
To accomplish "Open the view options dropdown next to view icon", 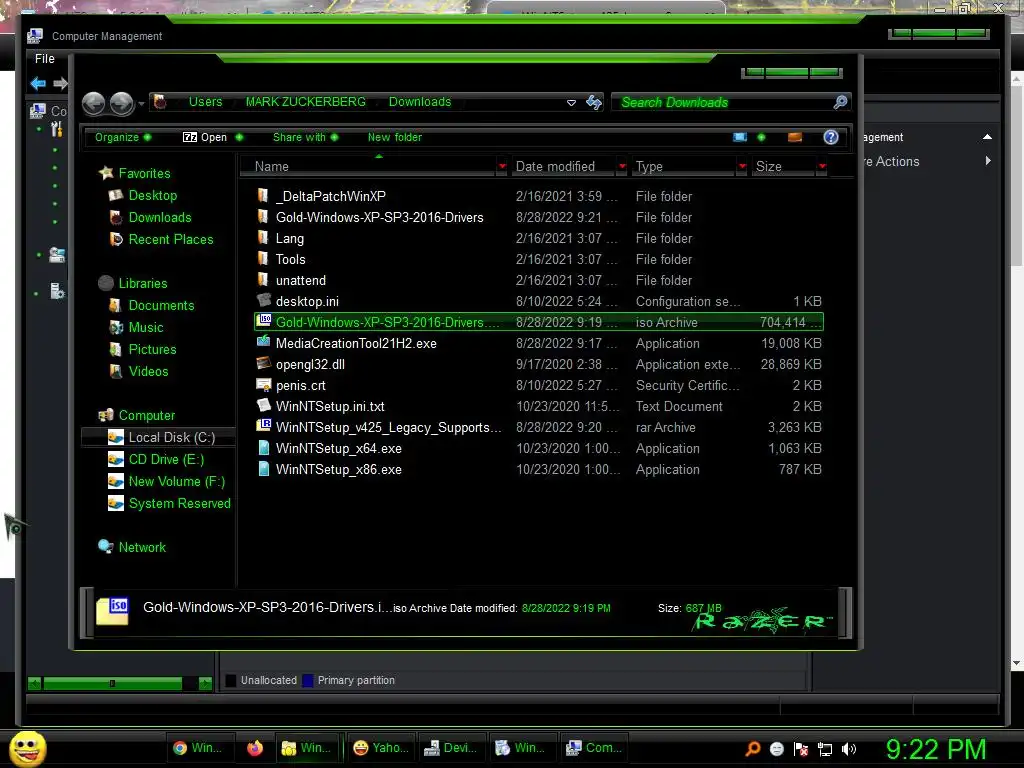I will pyautogui.click(x=761, y=137).
